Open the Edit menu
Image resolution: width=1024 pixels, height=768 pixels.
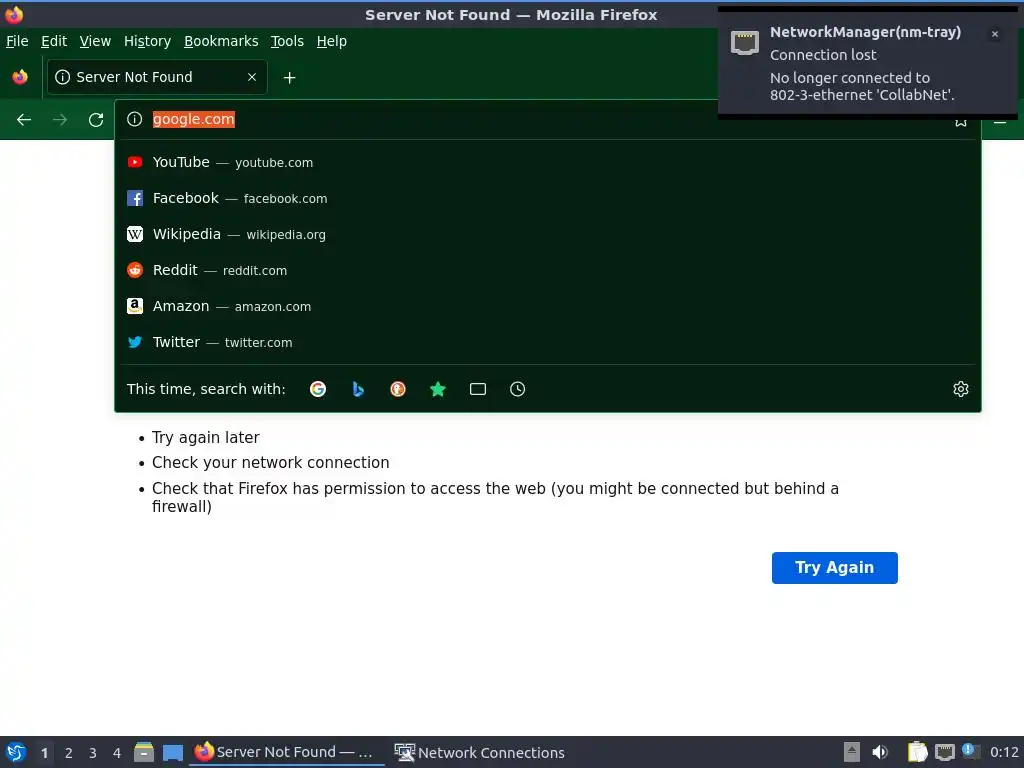54,41
